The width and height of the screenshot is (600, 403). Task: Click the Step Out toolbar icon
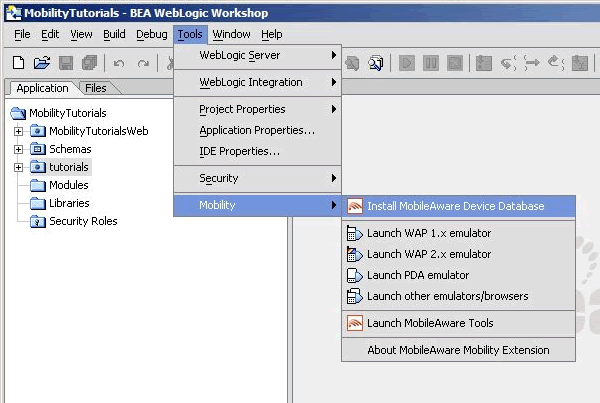coord(556,63)
